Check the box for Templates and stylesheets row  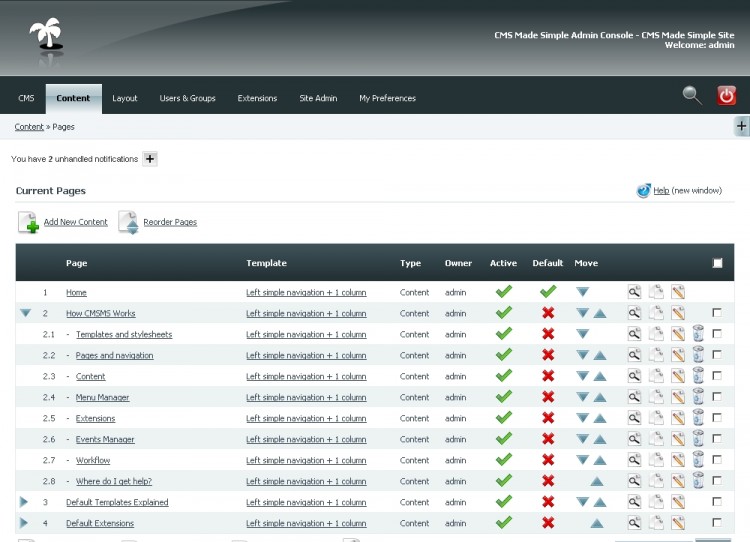click(717, 333)
